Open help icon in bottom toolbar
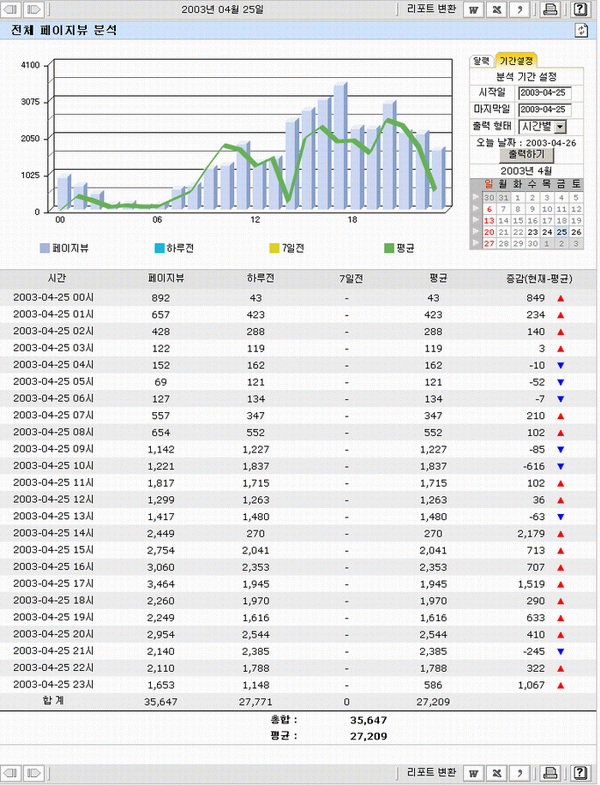Screen dimensions: 600x785 [x=580, y=773]
